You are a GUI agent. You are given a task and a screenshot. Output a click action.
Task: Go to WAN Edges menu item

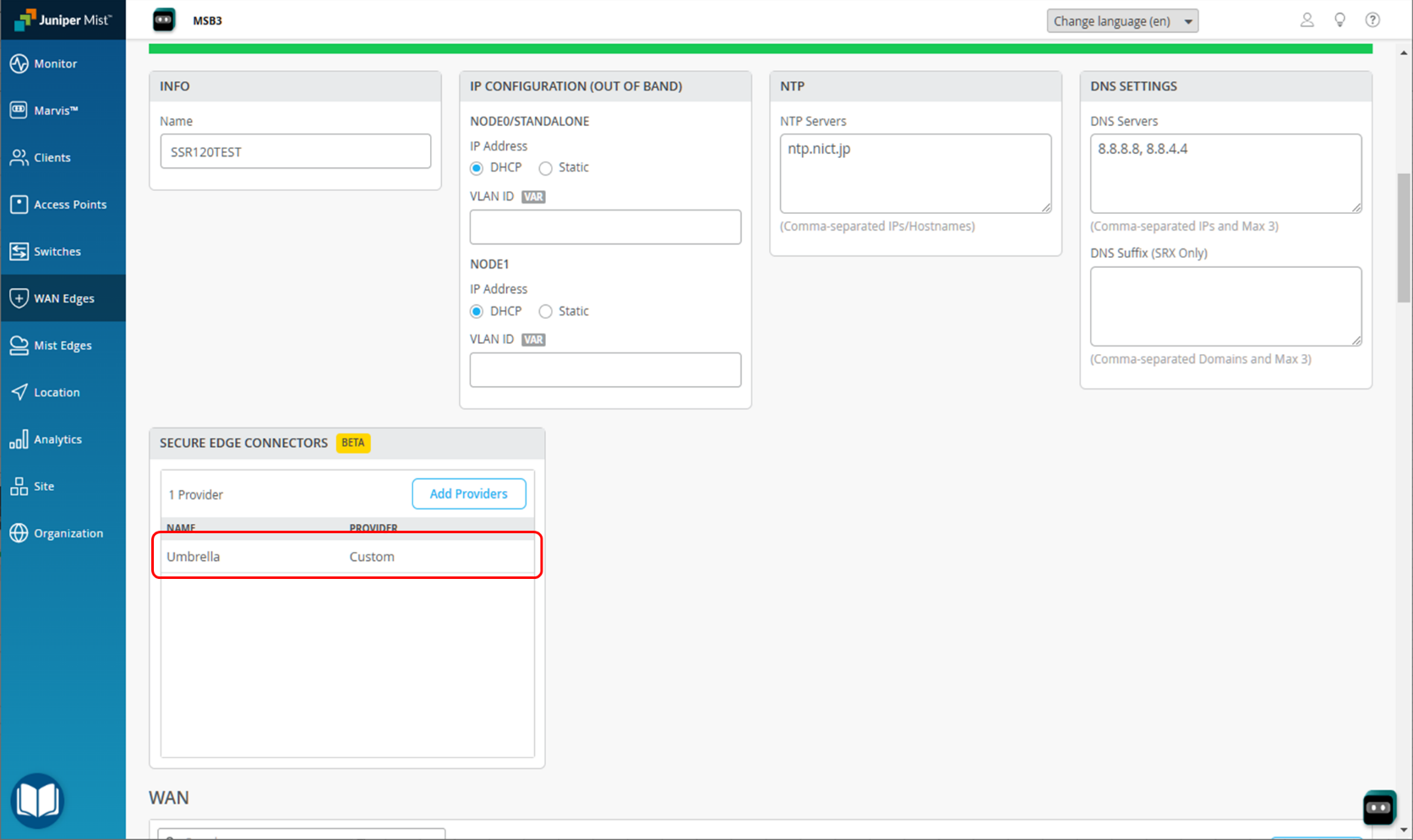[x=63, y=298]
